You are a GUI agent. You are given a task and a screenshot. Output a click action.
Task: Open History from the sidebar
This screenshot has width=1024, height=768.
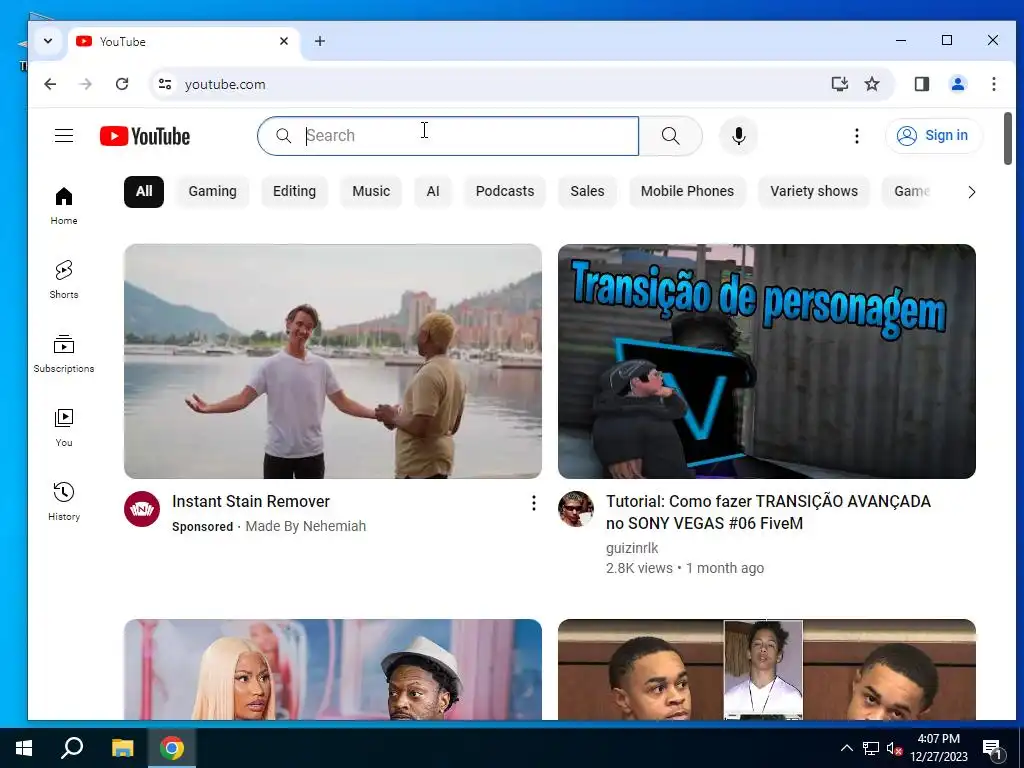click(x=64, y=502)
